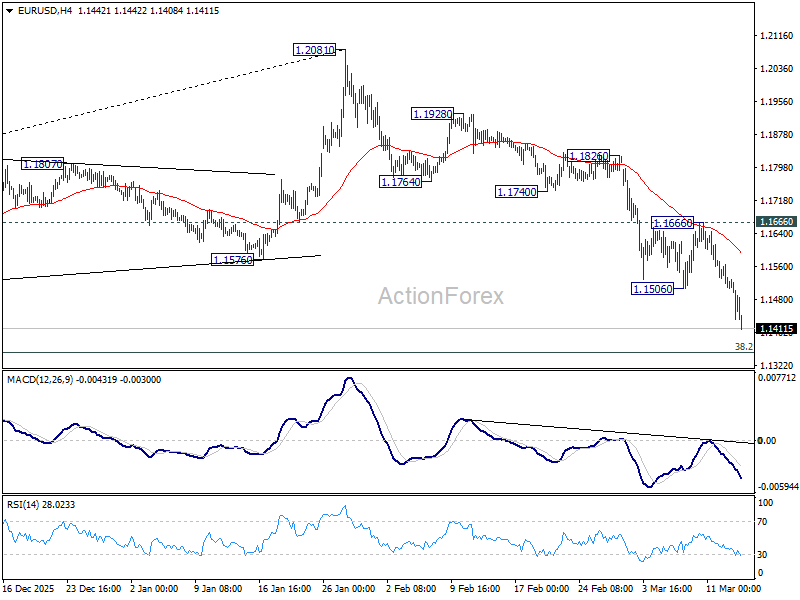The width and height of the screenshot is (800, 600).
Task: Click the 1.17640 price tag
Action: 398,182
